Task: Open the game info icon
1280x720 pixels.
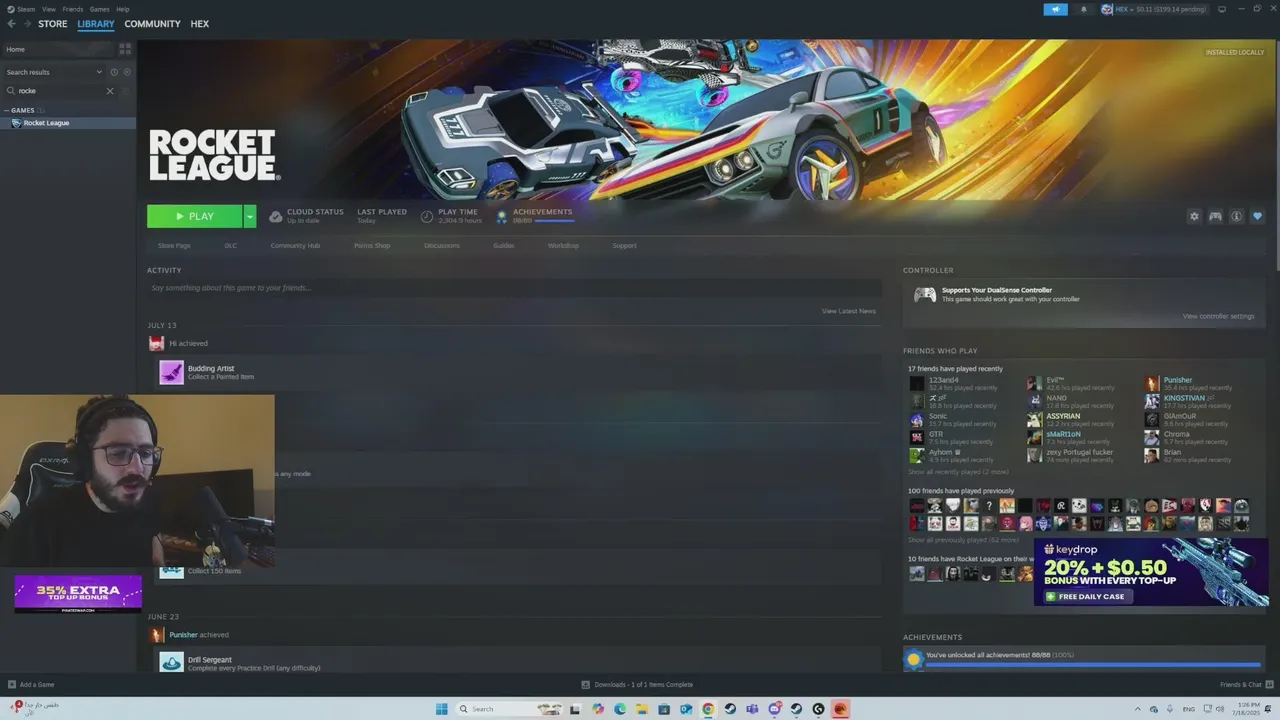Action: click(1236, 216)
